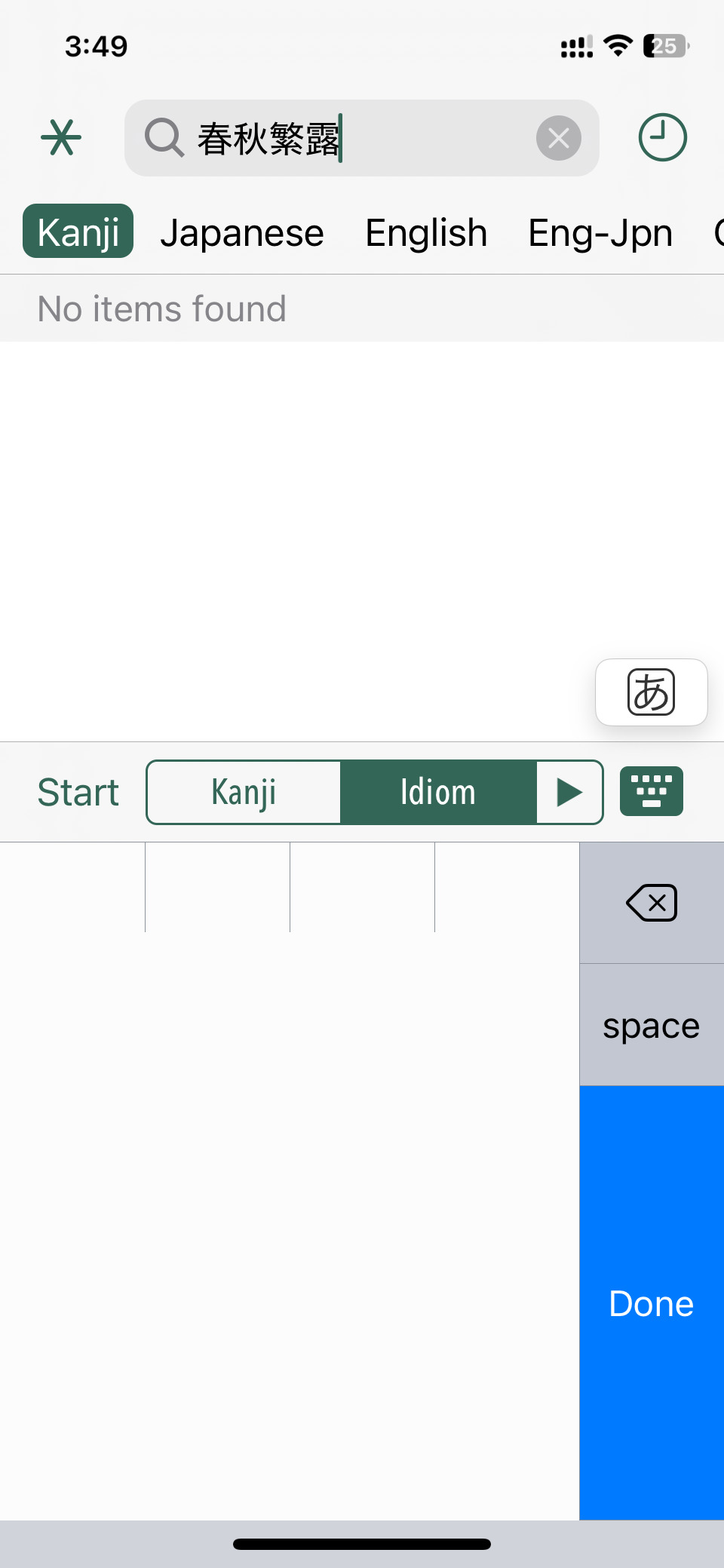
Task: Open search history clock icon
Action: [x=662, y=138]
